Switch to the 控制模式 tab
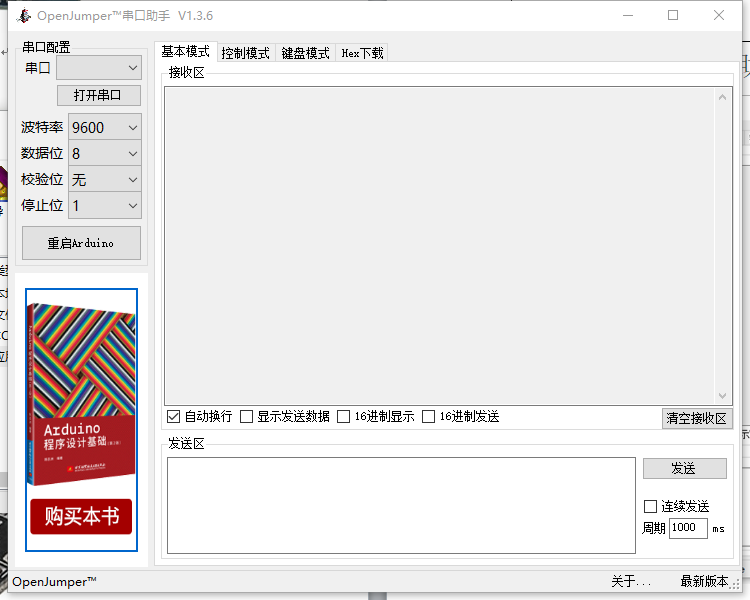 coord(246,53)
